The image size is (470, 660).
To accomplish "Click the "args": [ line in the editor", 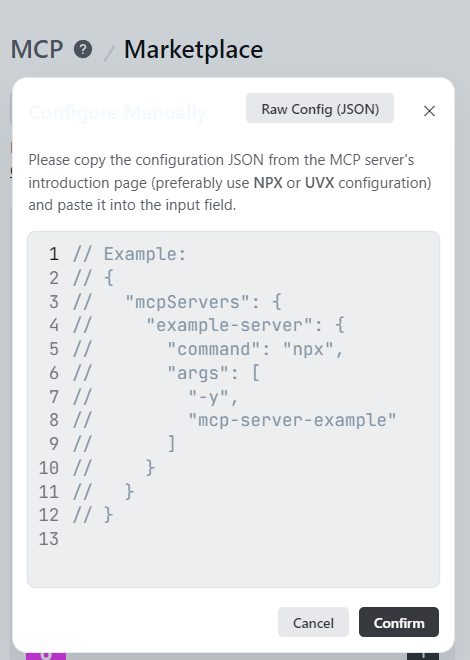I will point(167,373).
